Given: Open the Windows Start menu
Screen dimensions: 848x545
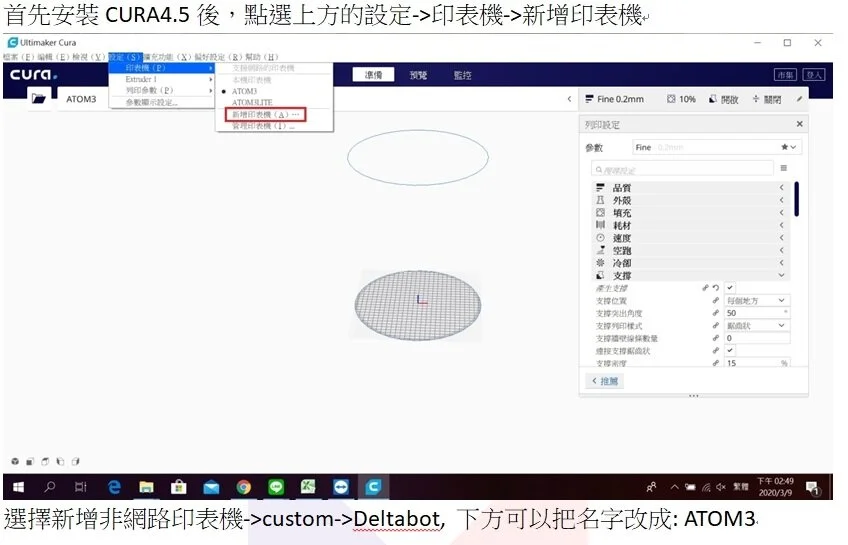Looking at the screenshot, I should [x=18, y=487].
